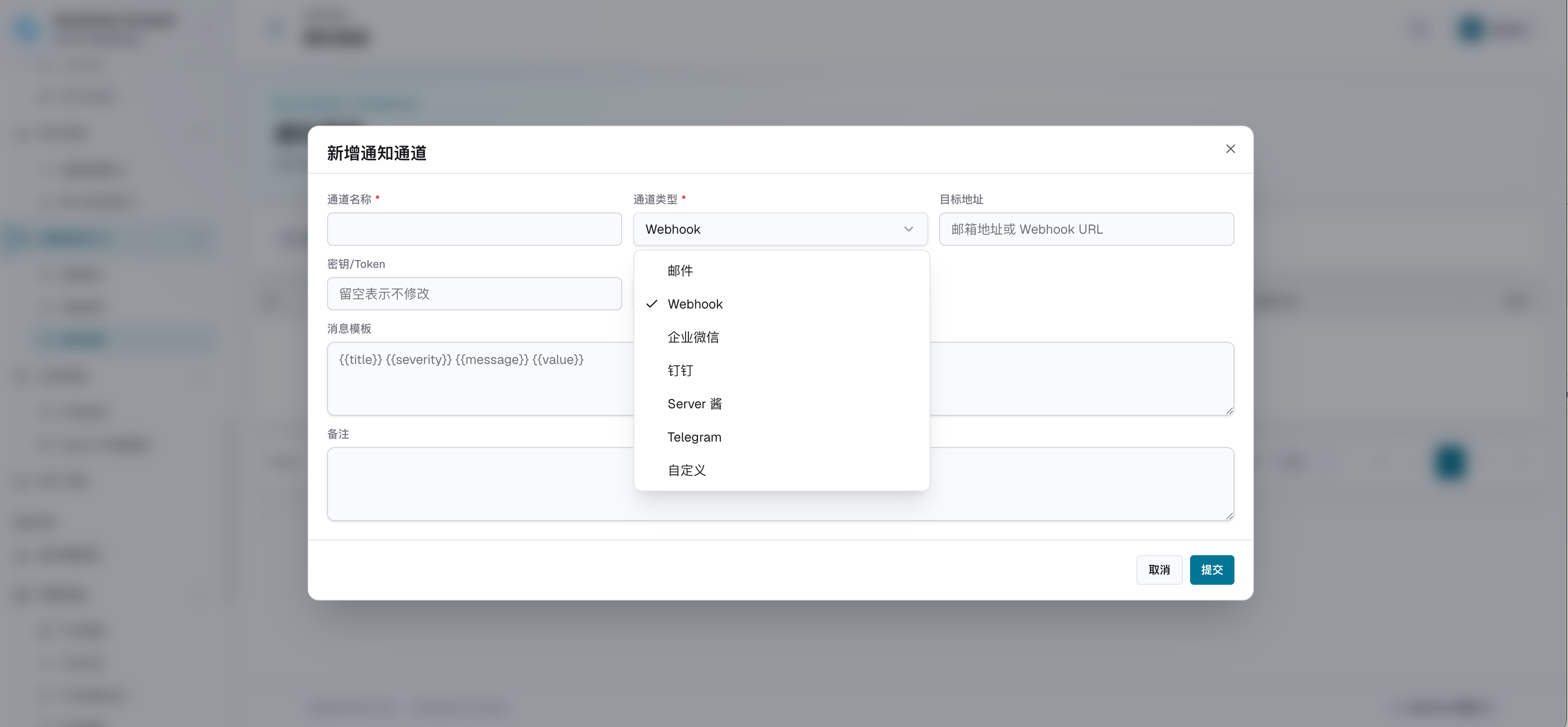The height and width of the screenshot is (727, 1568).
Task: Click the 密钥/Token input field
Action: (x=474, y=294)
